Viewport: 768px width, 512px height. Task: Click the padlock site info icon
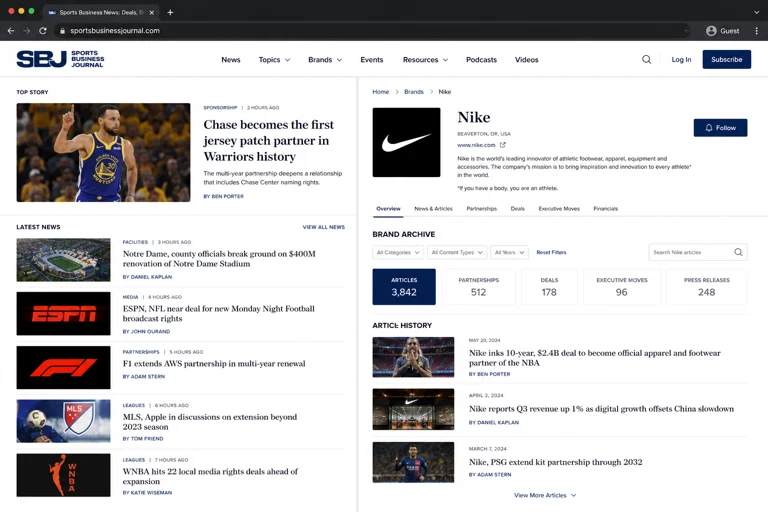(62, 30)
